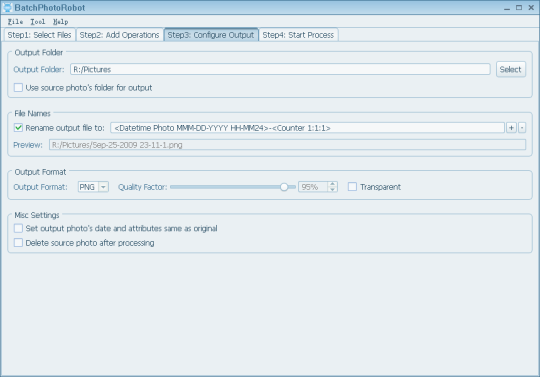This screenshot has width=540, height=377.
Task: Close the BatchPhotoRobot window
Action: pos(531,8)
